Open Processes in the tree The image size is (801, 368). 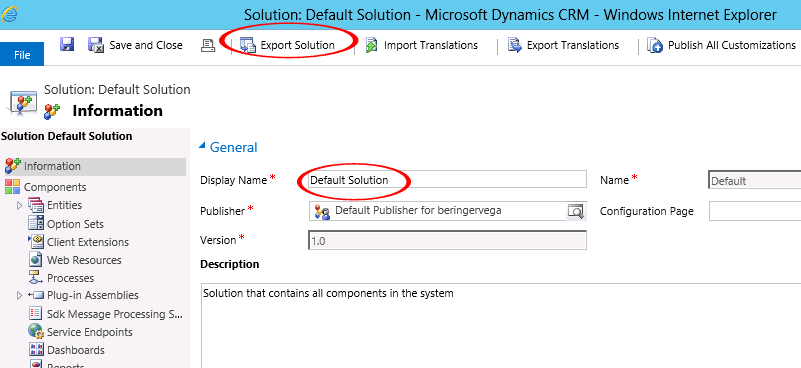coord(70,278)
